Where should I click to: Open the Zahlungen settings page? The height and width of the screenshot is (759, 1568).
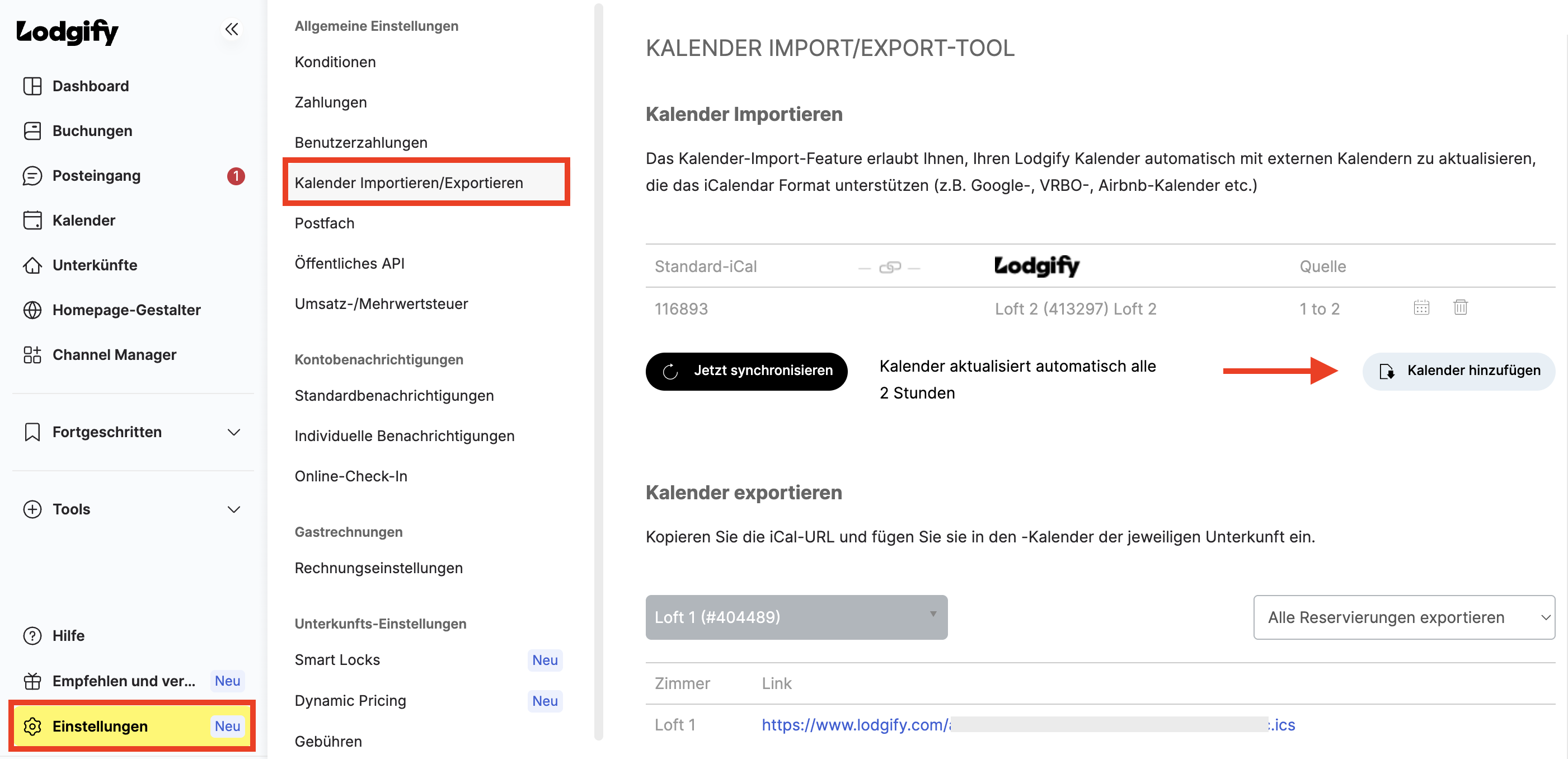[331, 102]
